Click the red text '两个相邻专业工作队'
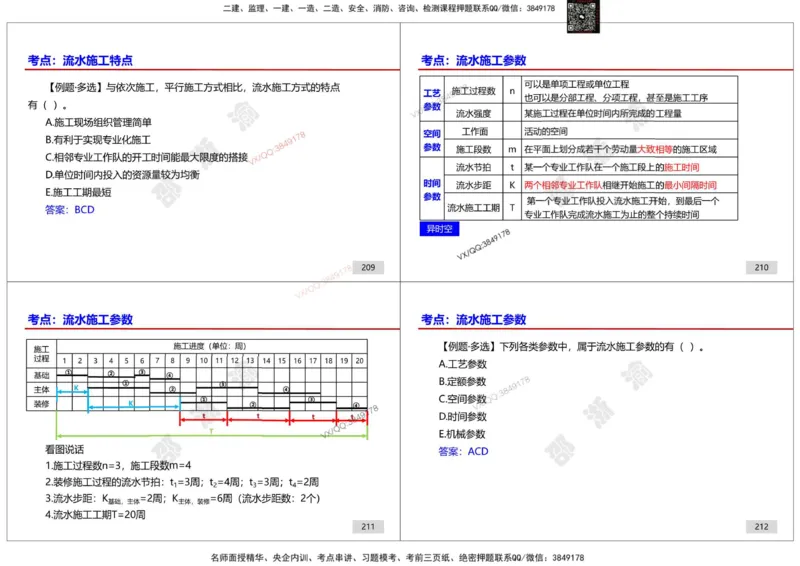 coord(563,185)
